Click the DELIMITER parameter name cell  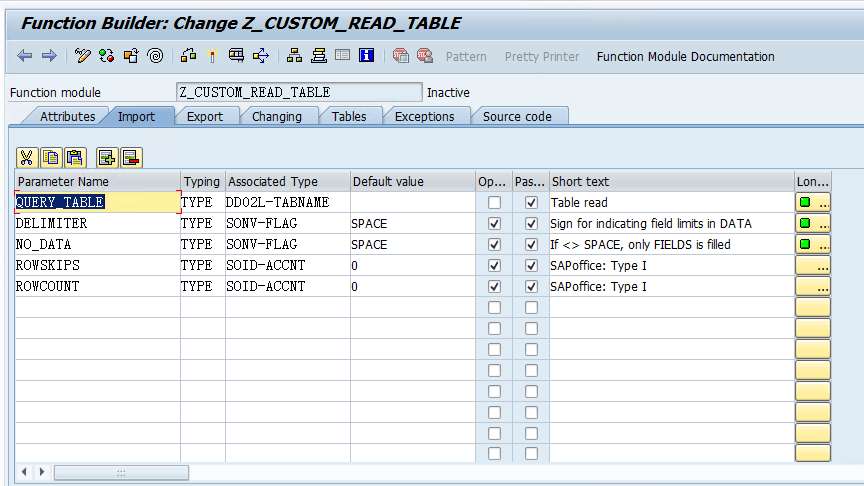98,223
